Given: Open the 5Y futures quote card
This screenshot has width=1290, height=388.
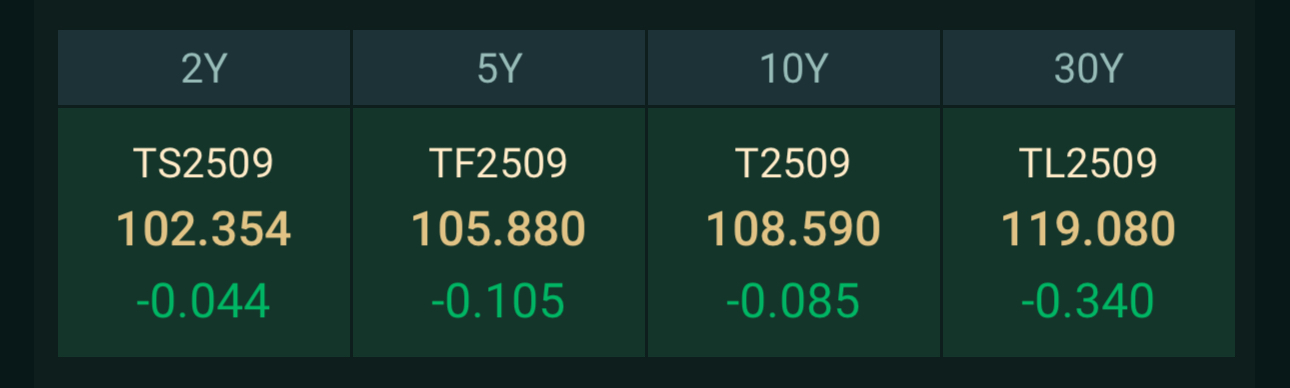Looking at the screenshot, I should (x=499, y=232).
